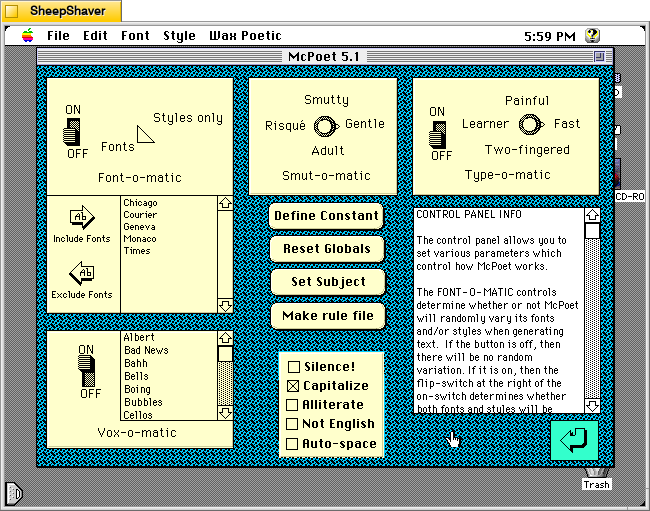Toggle the Type-o-matic ON/OFF switch
The image size is (650, 511).
coord(438,135)
